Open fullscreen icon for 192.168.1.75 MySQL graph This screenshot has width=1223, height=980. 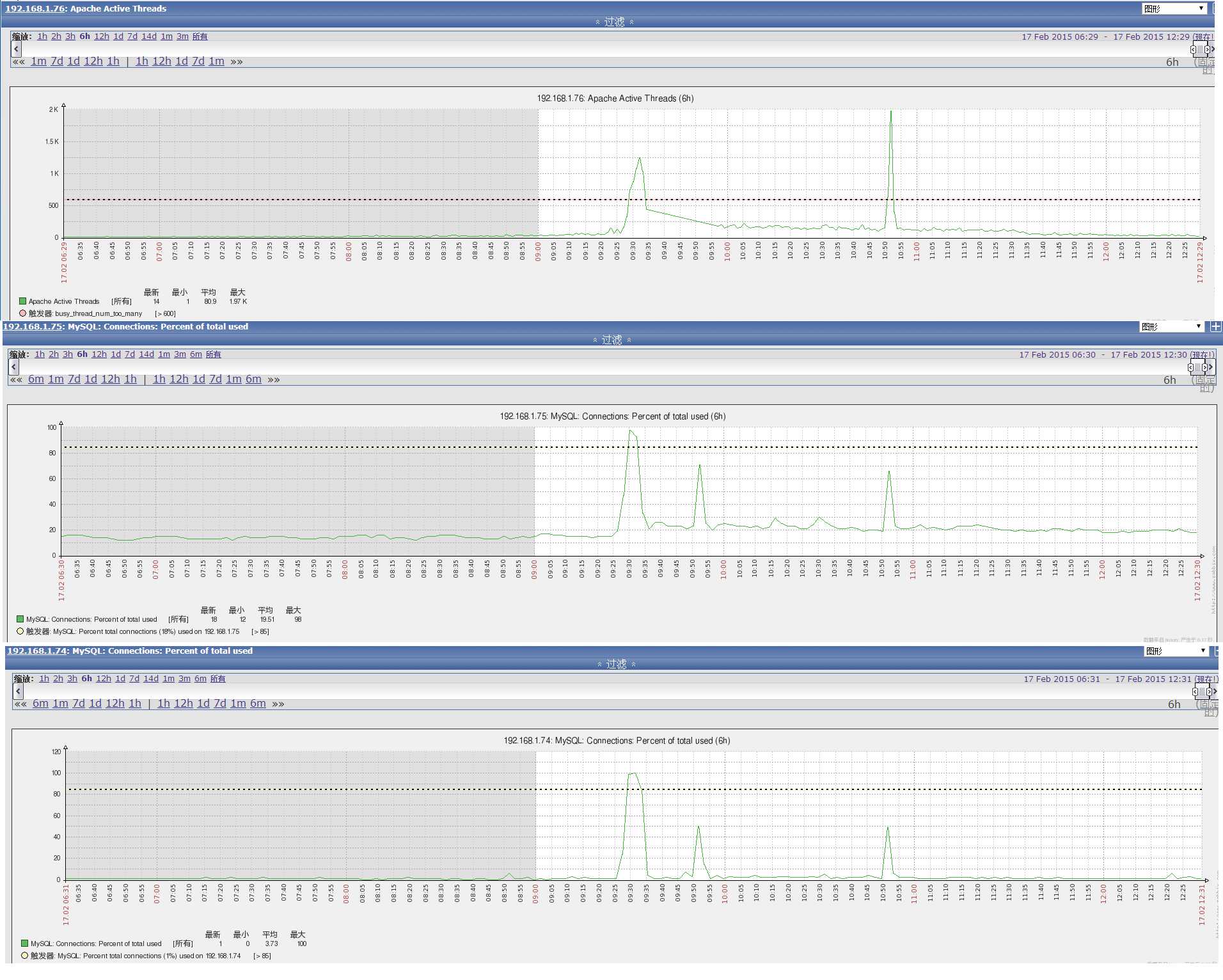(x=1215, y=326)
